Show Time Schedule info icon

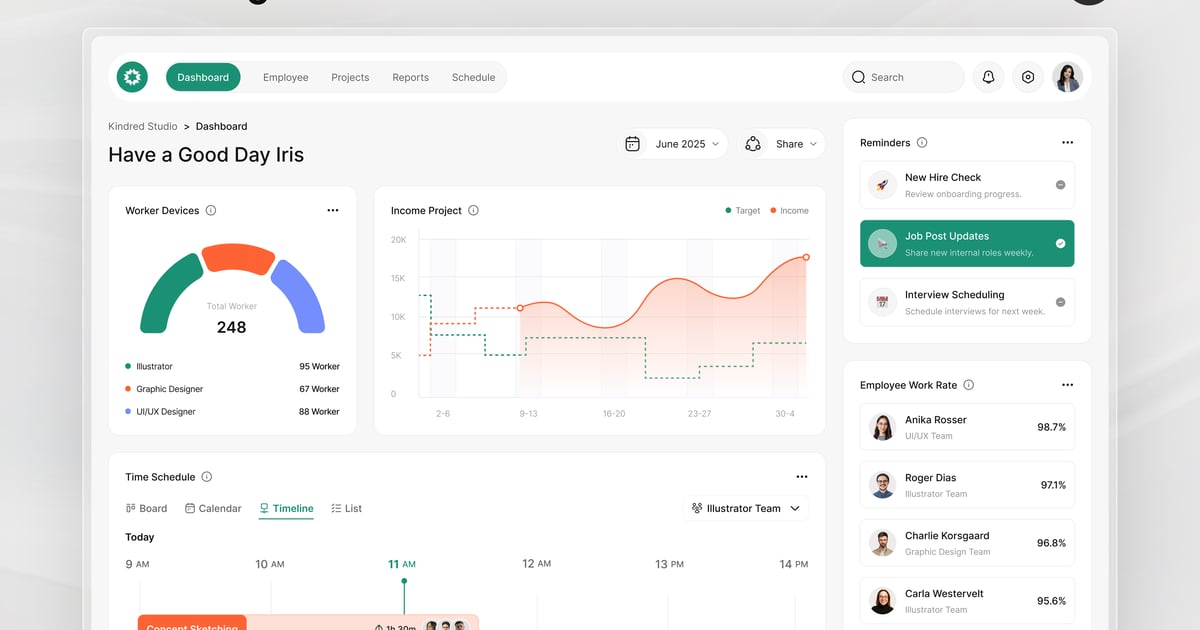206,477
